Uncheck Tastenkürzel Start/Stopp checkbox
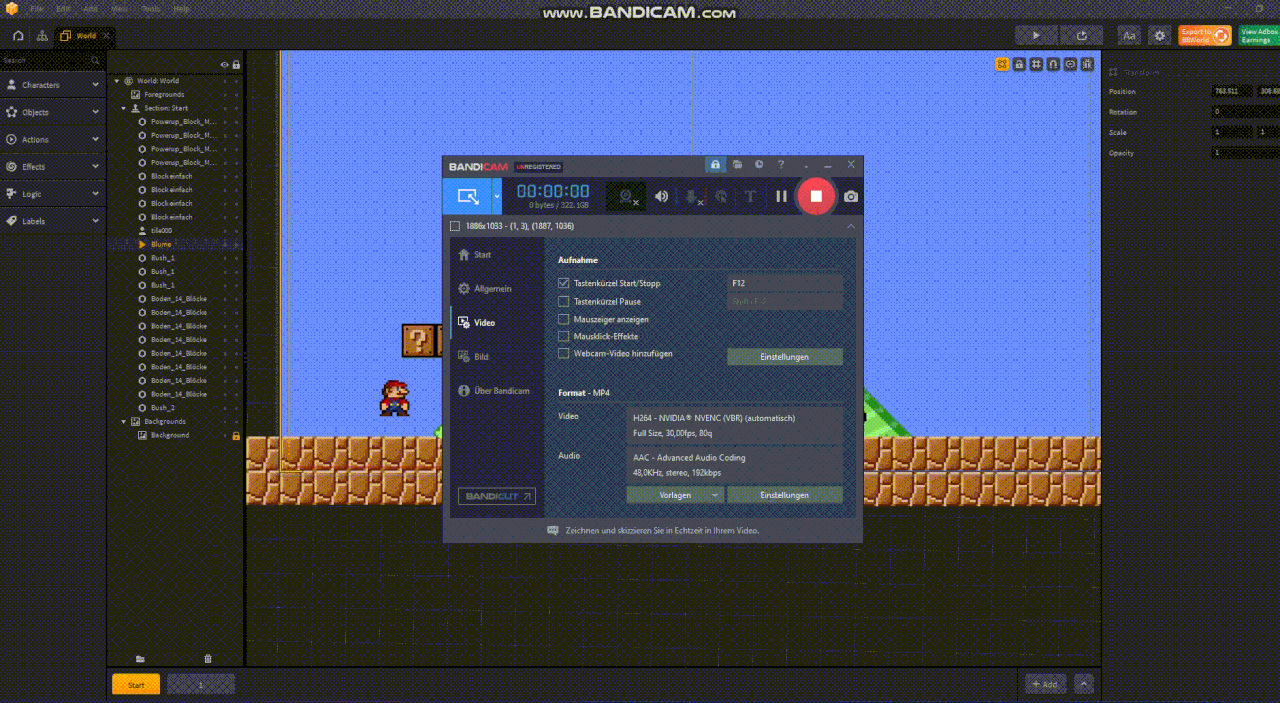The height and width of the screenshot is (703, 1280). coord(564,283)
